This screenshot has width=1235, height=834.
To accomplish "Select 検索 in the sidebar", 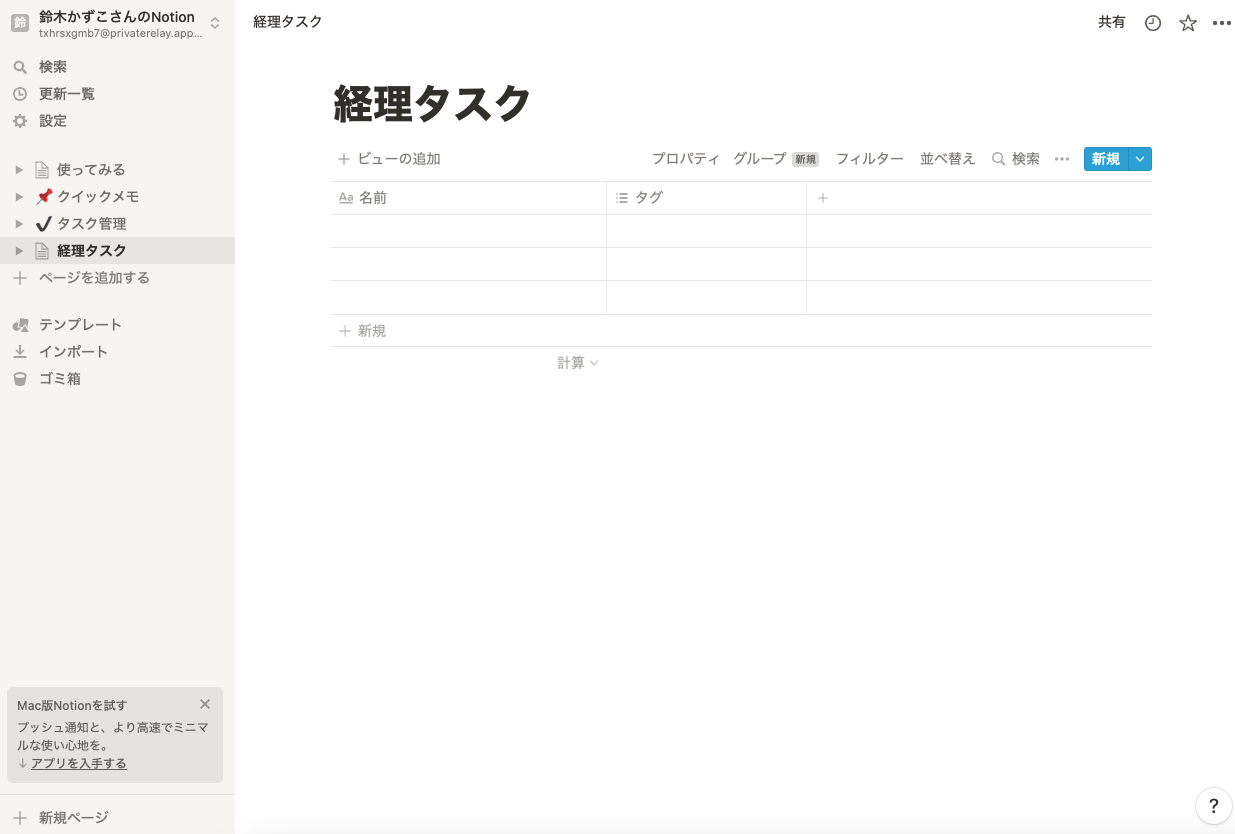I will [53, 67].
